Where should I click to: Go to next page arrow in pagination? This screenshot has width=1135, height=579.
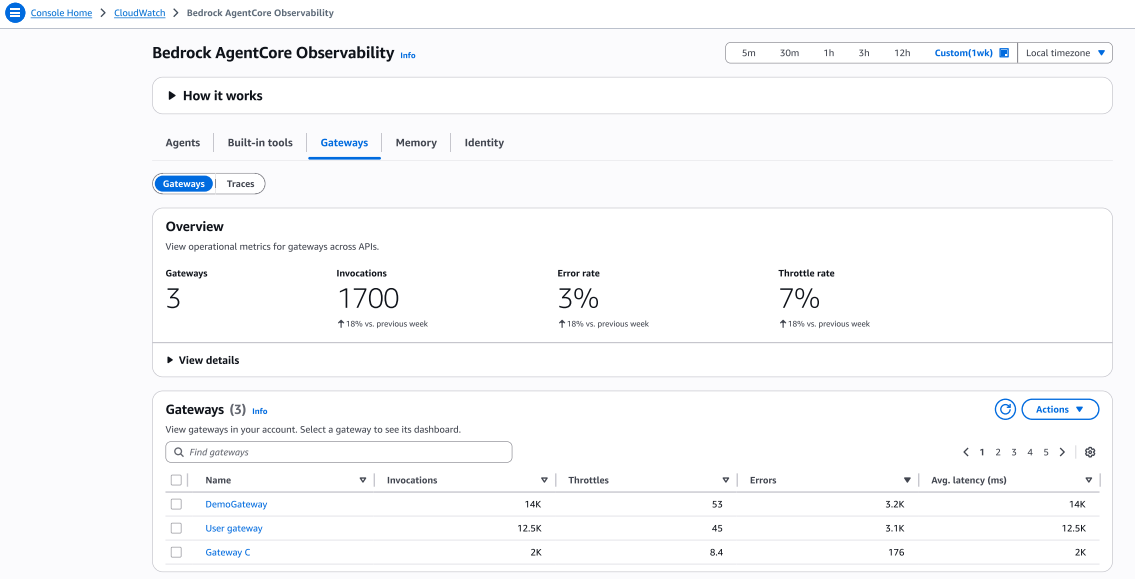[x=1062, y=452]
